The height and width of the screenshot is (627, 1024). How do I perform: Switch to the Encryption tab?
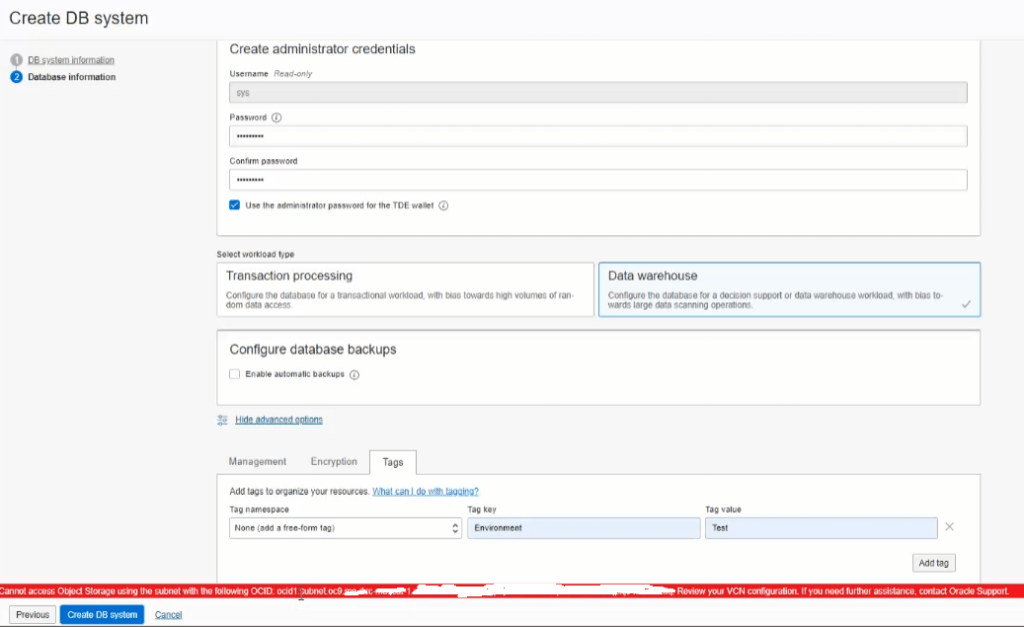pos(333,462)
